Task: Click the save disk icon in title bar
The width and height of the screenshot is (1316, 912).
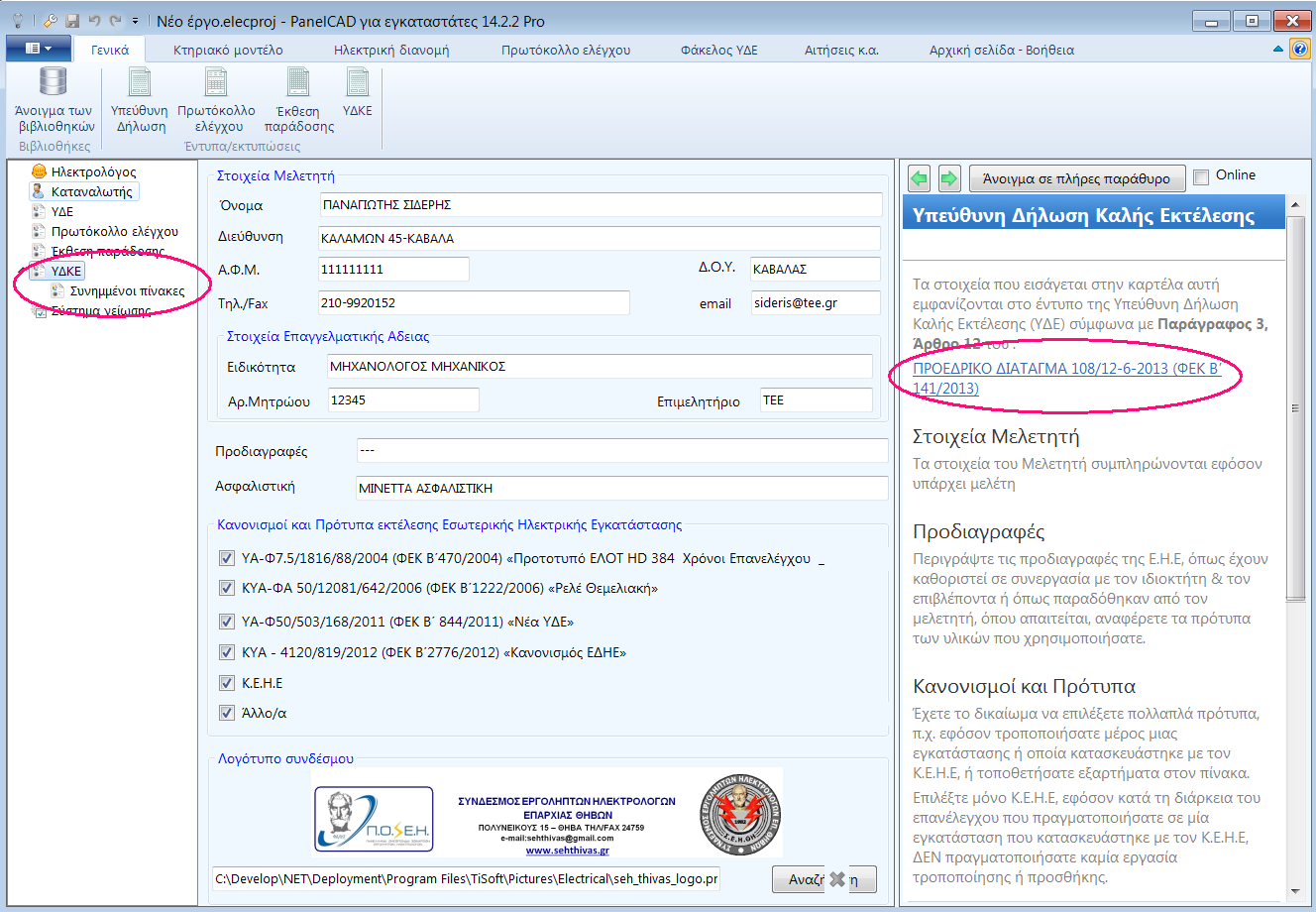Action: 72,21
